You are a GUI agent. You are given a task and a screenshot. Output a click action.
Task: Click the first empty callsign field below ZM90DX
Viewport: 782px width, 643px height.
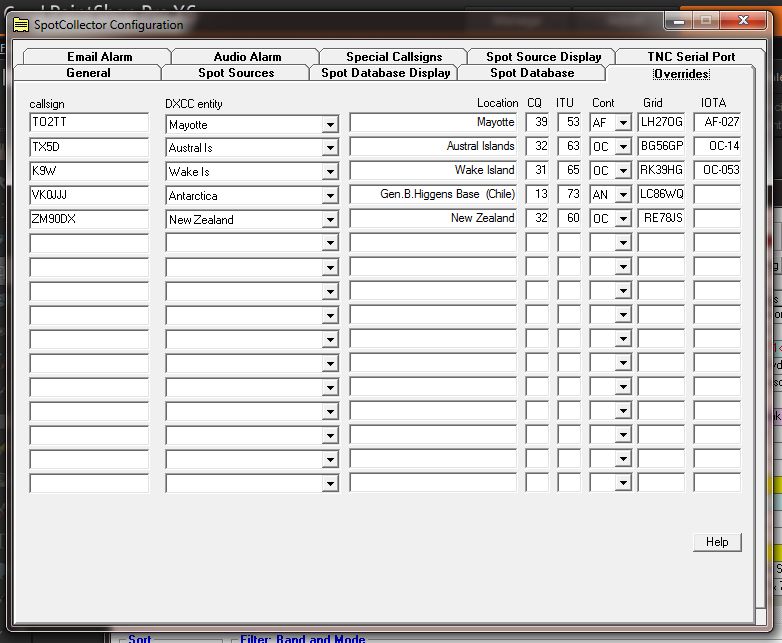pyautogui.click(x=89, y=242)
